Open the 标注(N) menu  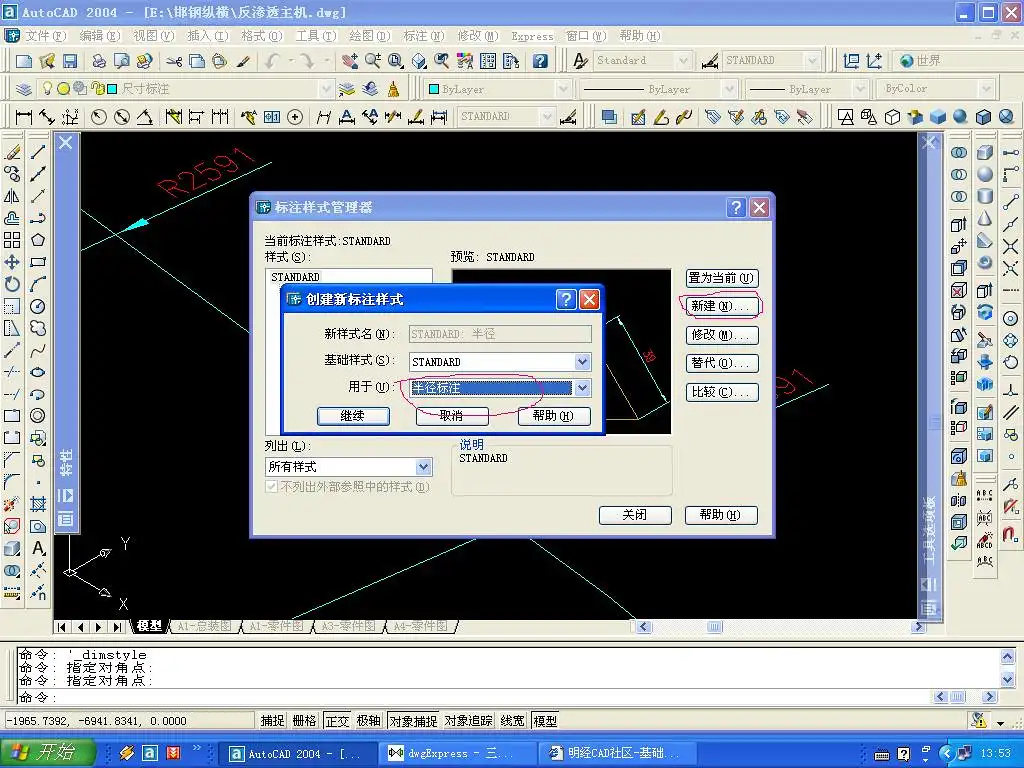(424, 36)
